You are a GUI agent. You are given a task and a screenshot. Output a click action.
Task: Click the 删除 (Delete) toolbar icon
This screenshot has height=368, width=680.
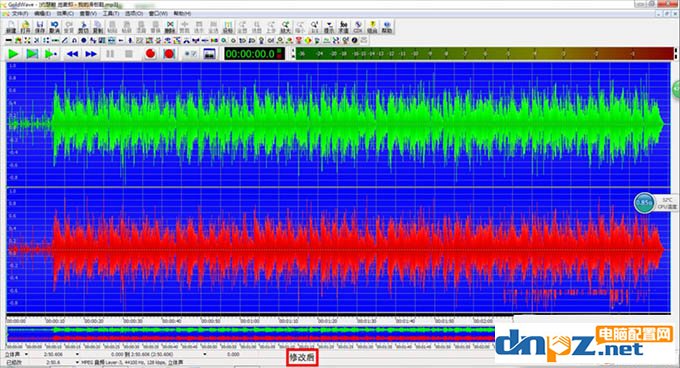point(170,27)
